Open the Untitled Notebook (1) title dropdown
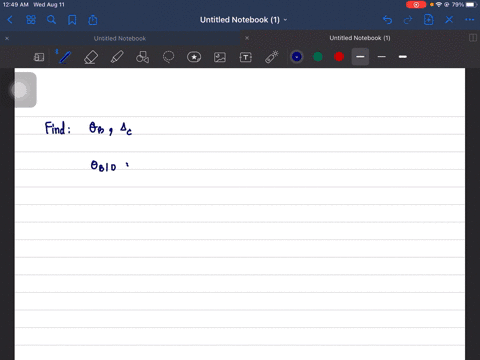Viewport: 480px width, 360px height. pyautogui.click(x=243, y=20)
